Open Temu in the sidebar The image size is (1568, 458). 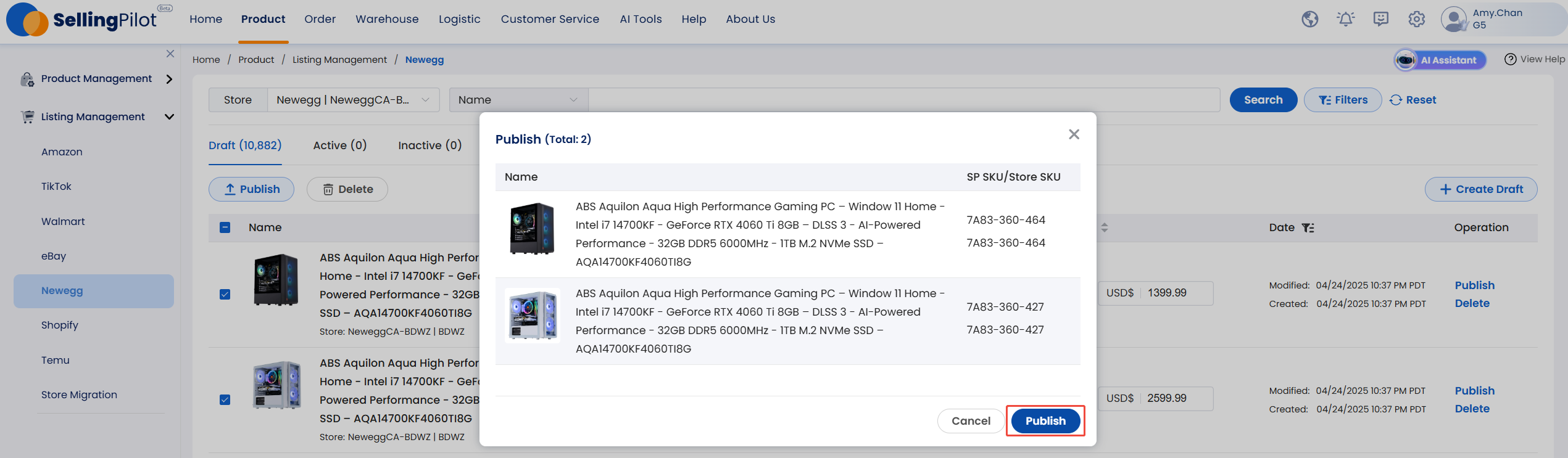(56, 360)
